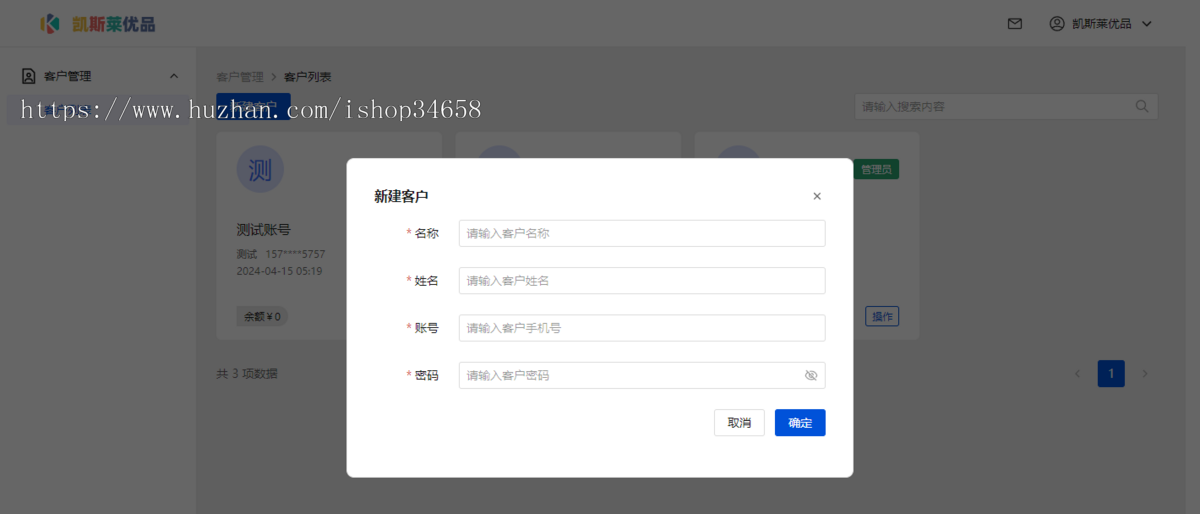Viewport: 1200px width, 514px height.
Task: Click the 请输入客户手机号 input field
Action: tap(642, 328)
